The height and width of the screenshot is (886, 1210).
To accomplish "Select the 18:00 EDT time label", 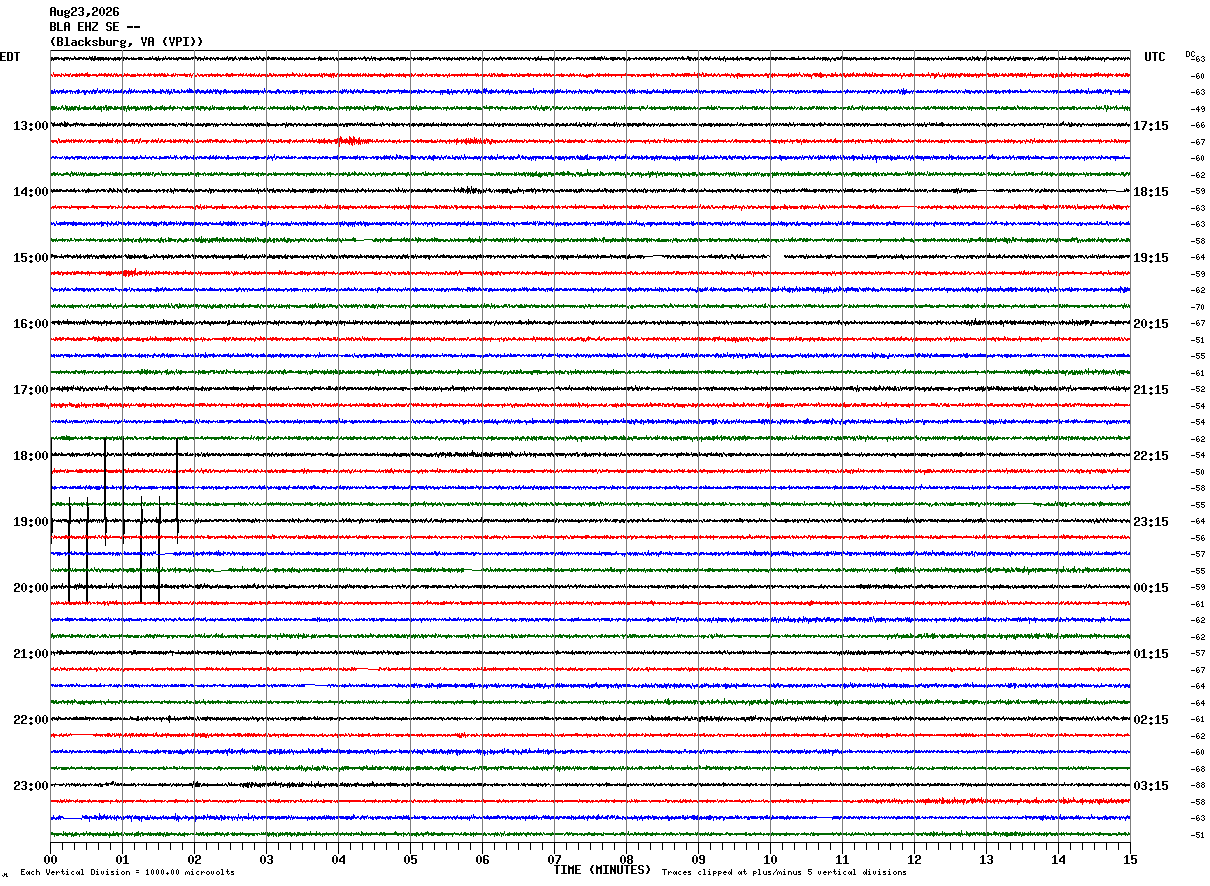I will (x=30, y=456).
